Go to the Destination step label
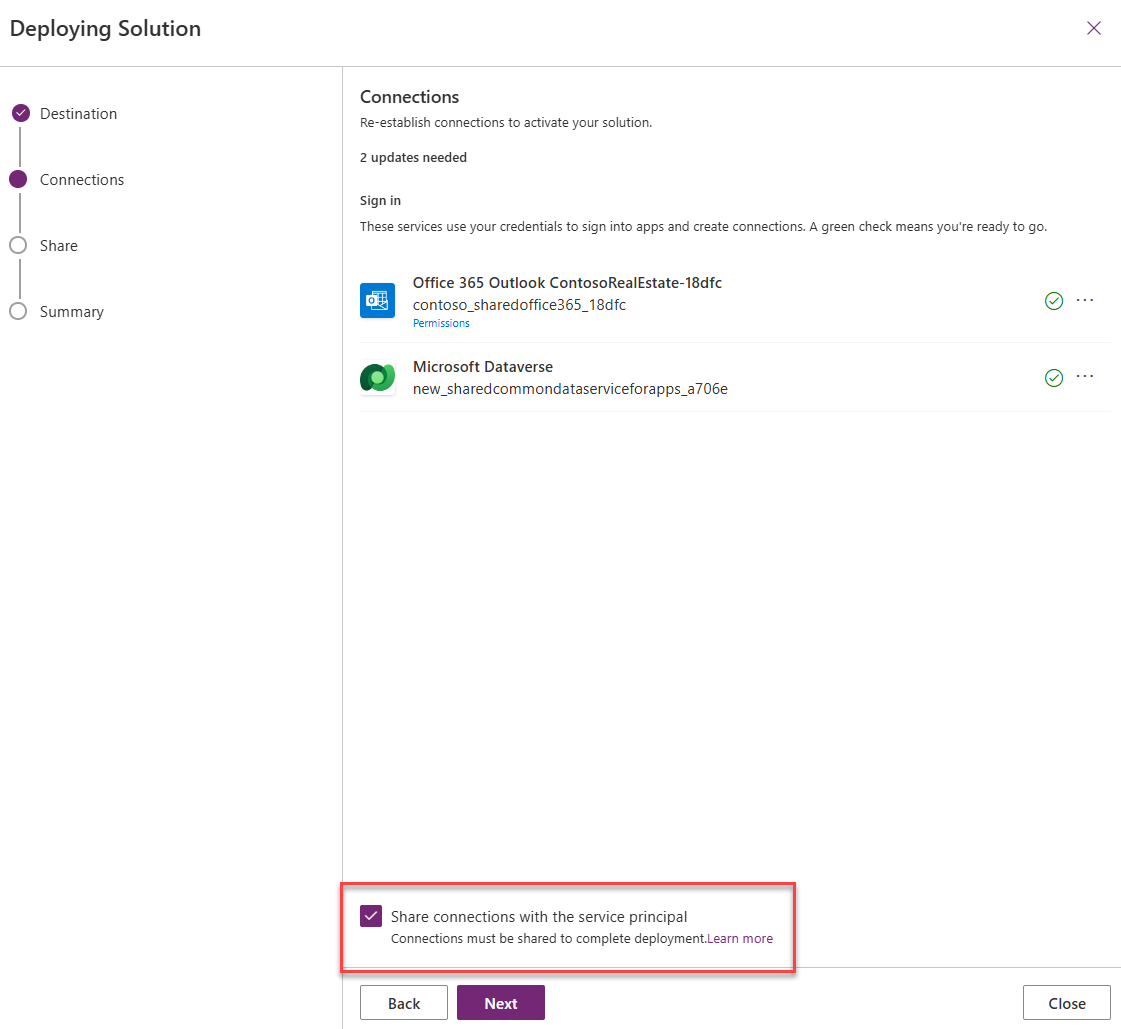1121x1029 pixels. tap(78, 114)
